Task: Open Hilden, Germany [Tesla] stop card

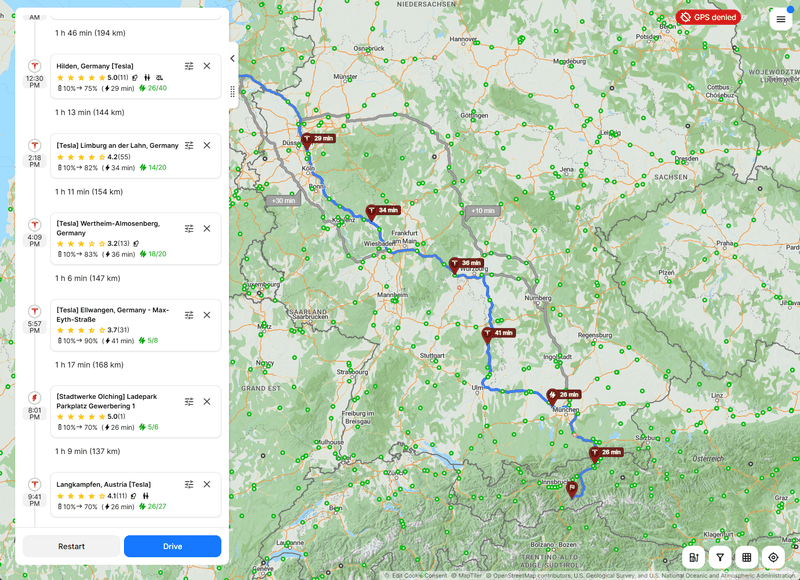Action: click(x=136, y=77)
